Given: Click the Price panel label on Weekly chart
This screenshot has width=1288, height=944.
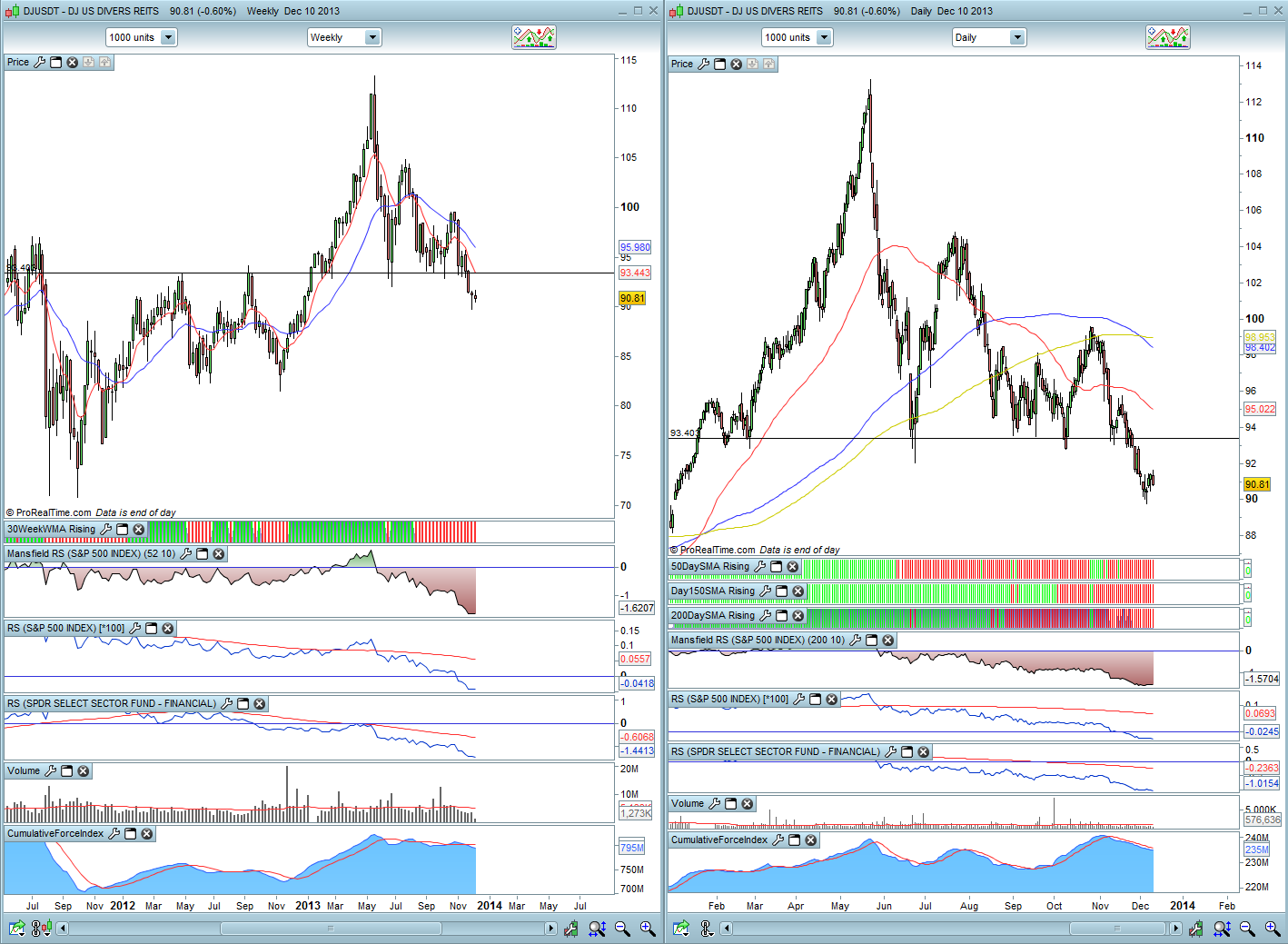Looking at the screenshot, I should pyautogui.click(x=18, y=62).
